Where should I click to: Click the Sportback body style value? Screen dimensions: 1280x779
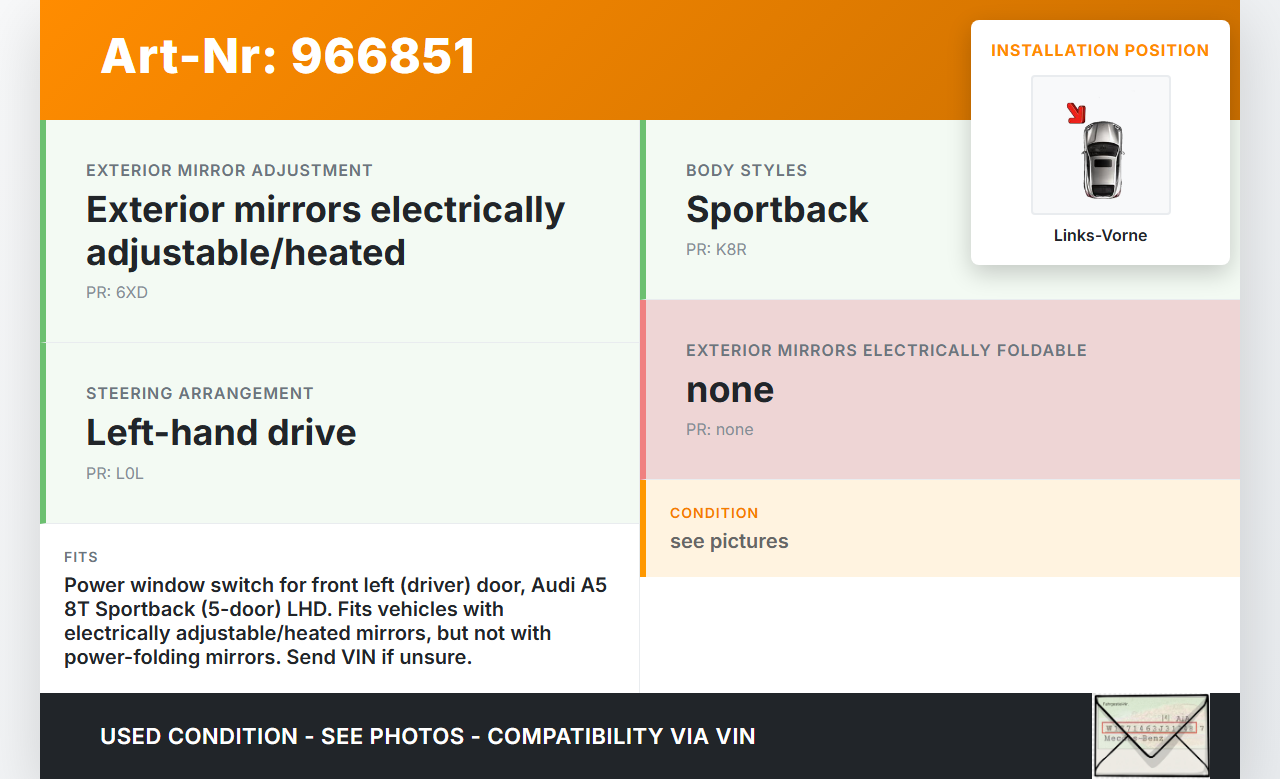point(777,210)
